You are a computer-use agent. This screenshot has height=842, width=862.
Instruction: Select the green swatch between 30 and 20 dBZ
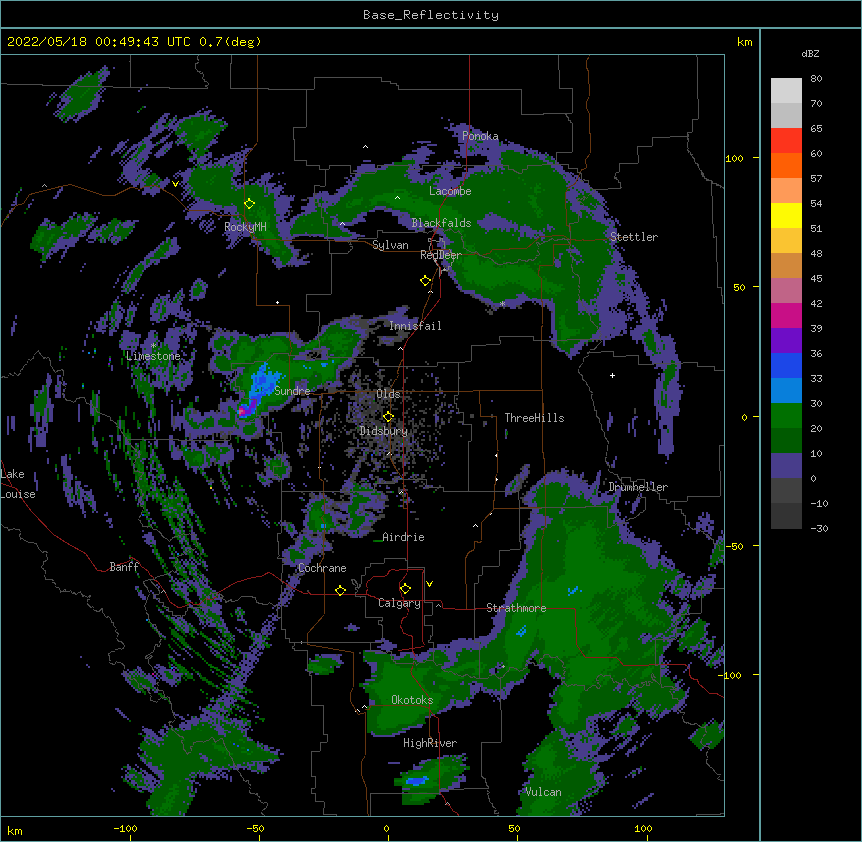(786, 416)
